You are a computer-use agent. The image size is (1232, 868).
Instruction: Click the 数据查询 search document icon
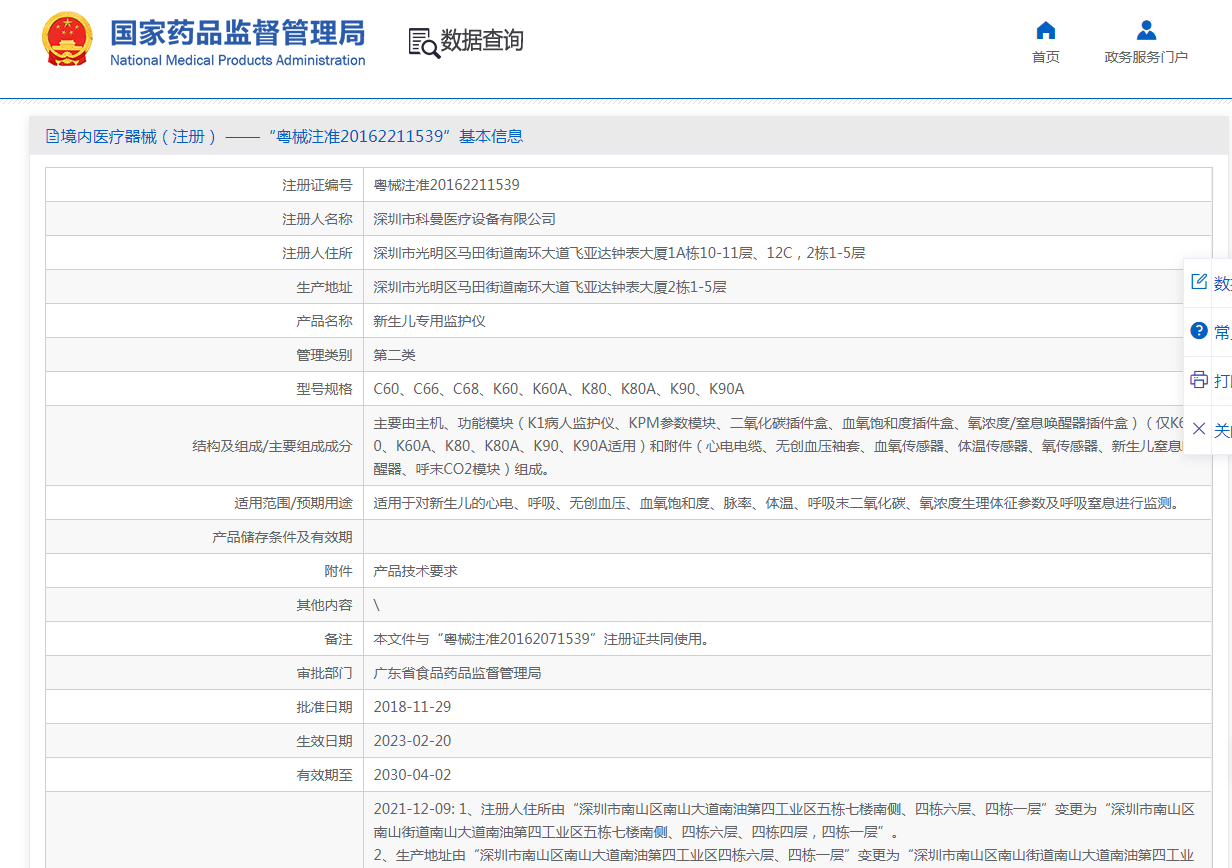click(x=424, y=42)
